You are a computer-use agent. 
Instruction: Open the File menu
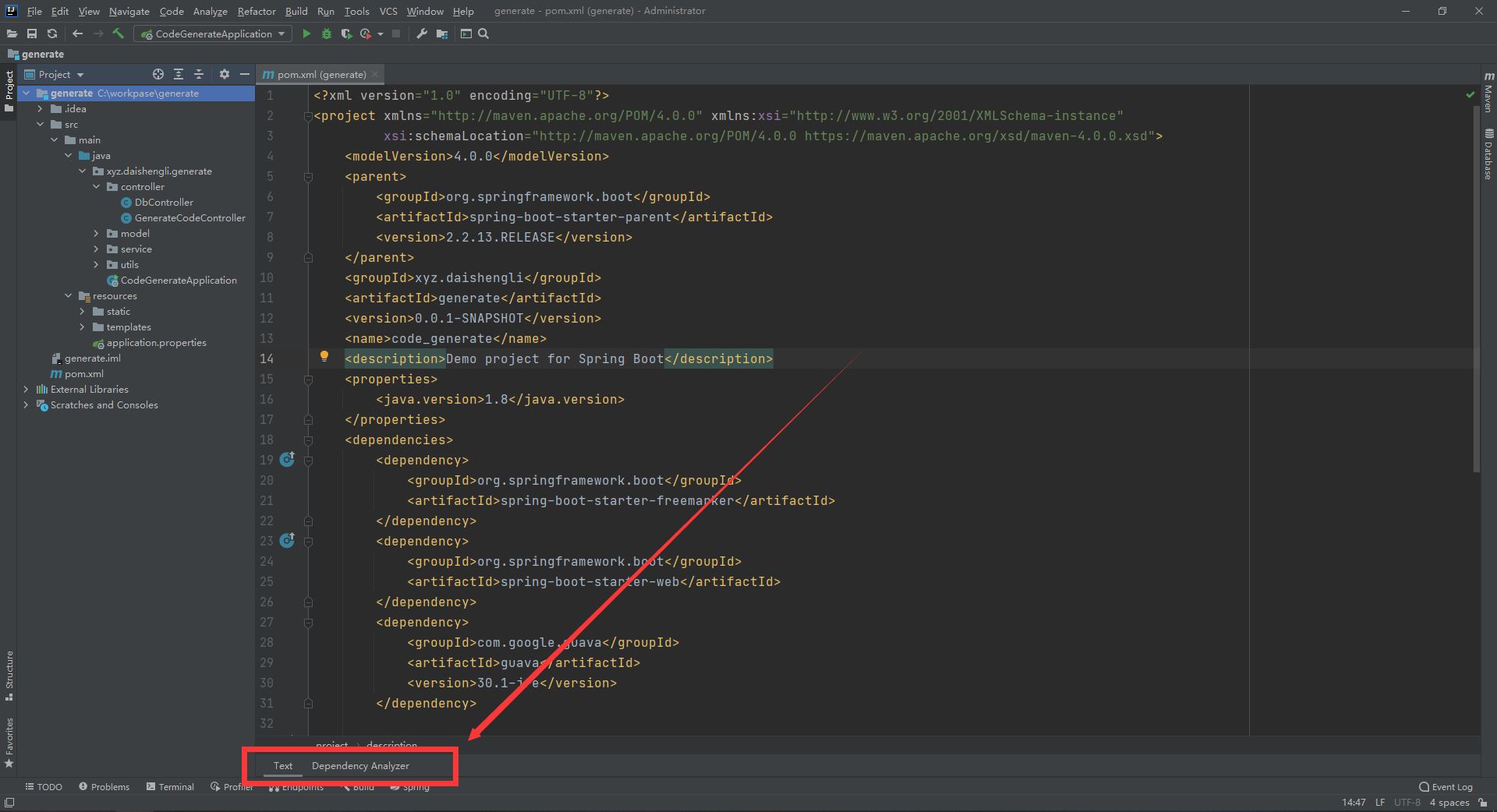pos(34,11)
